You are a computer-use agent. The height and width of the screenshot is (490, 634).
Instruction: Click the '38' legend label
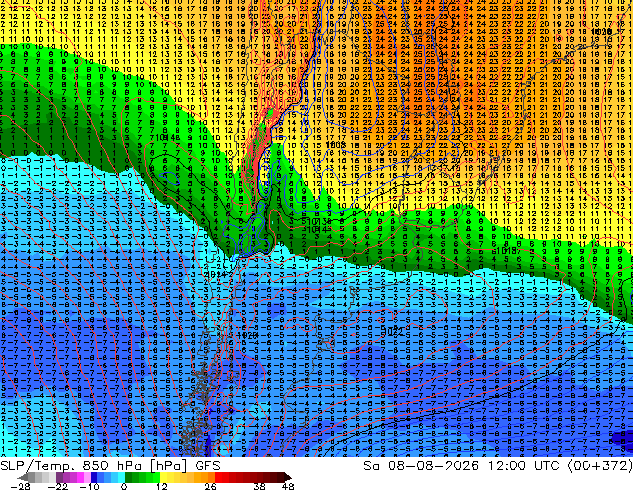[x=260, y=486]
